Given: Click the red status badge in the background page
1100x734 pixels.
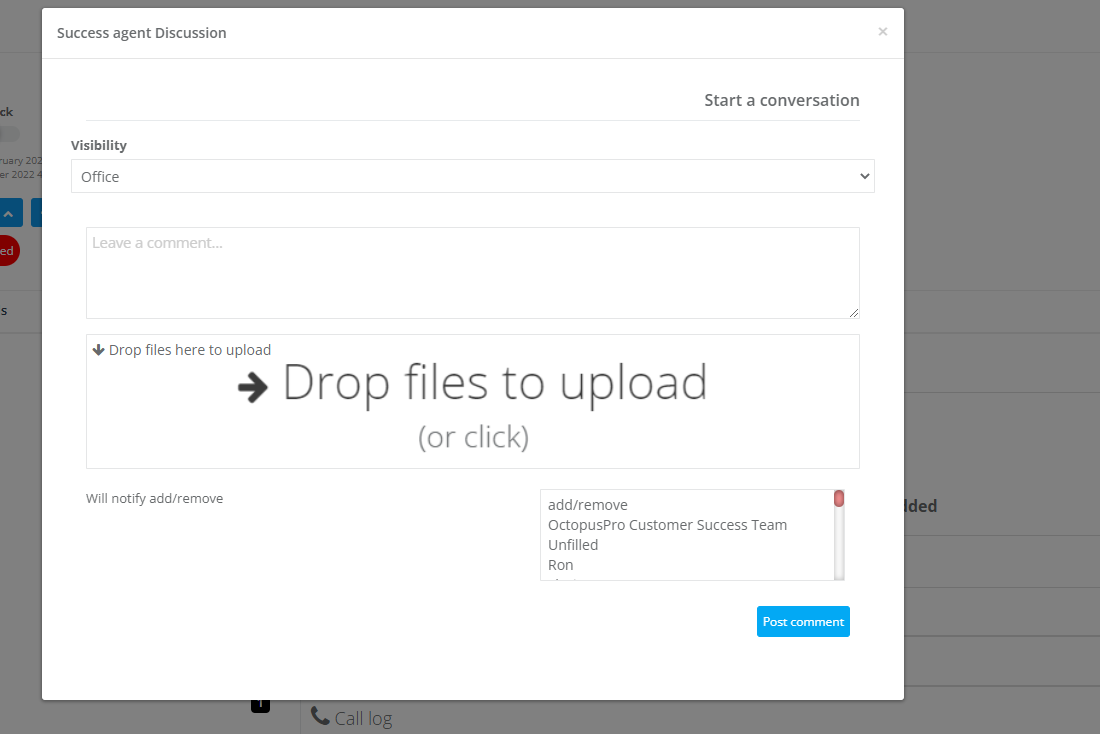Looking at the screenshot, I should tap(8, 251).
